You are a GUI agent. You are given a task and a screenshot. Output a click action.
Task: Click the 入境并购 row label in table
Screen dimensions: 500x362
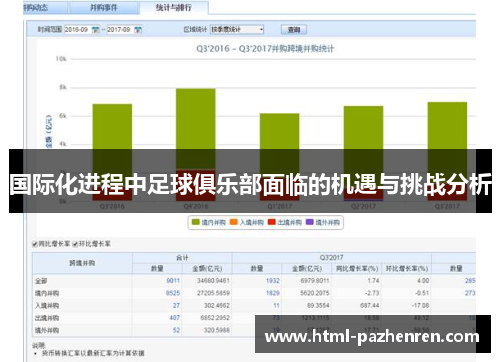(47, 306)
